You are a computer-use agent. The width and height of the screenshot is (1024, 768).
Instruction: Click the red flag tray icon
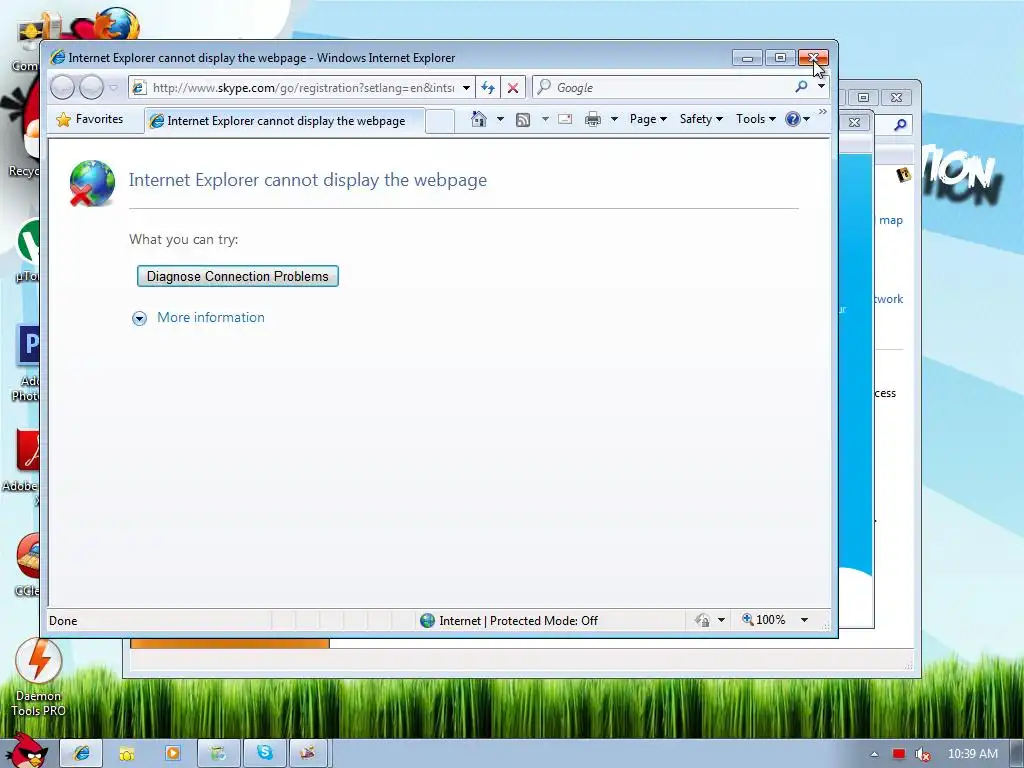pos(899,754)
